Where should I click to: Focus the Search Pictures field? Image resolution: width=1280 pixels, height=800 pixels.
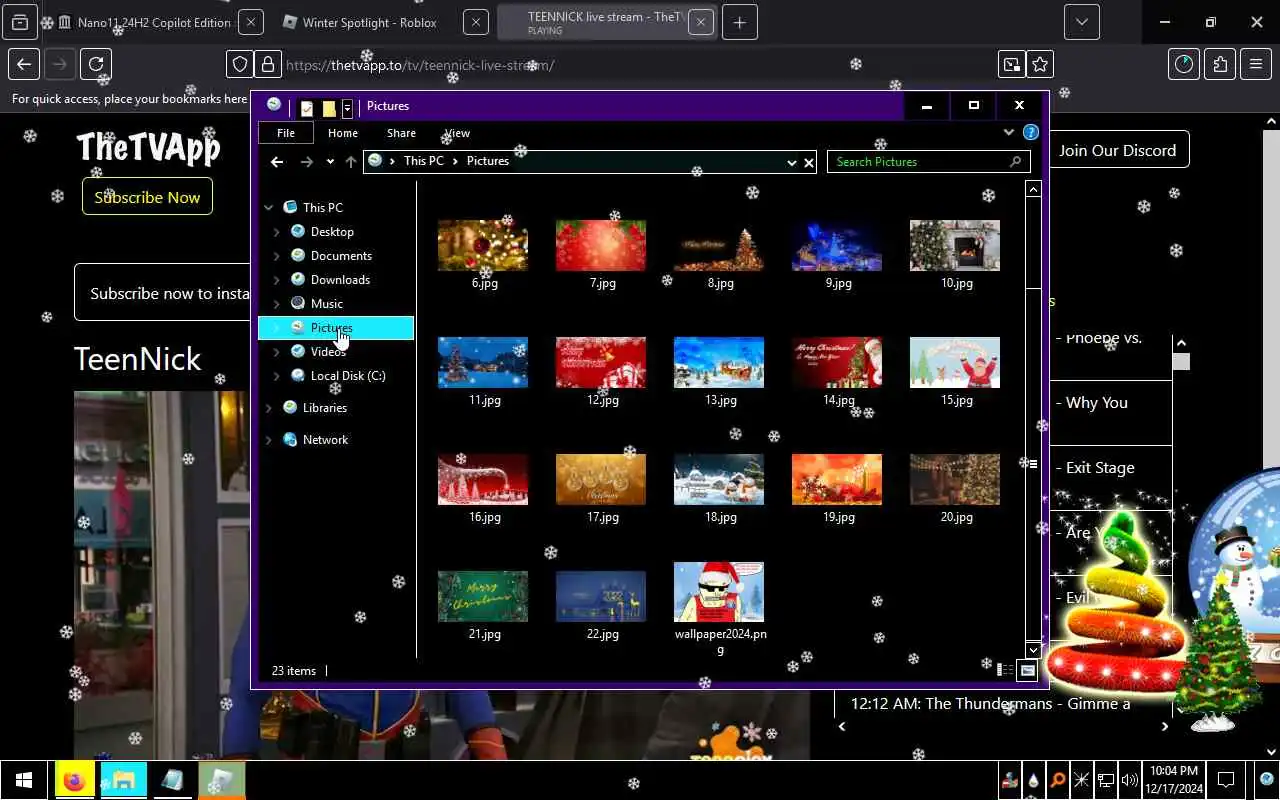point(927,162)
